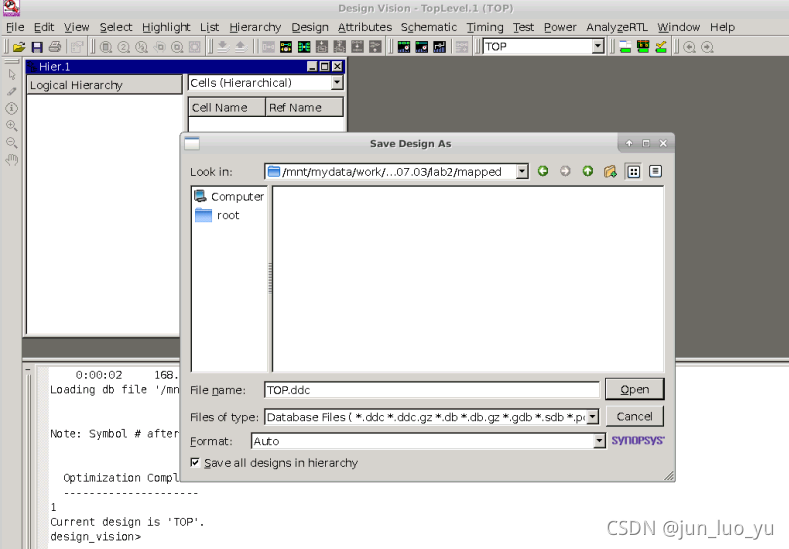This screenshot has height=549, width=789.
Task: Open the File menu
Action: tap(15, 27)
